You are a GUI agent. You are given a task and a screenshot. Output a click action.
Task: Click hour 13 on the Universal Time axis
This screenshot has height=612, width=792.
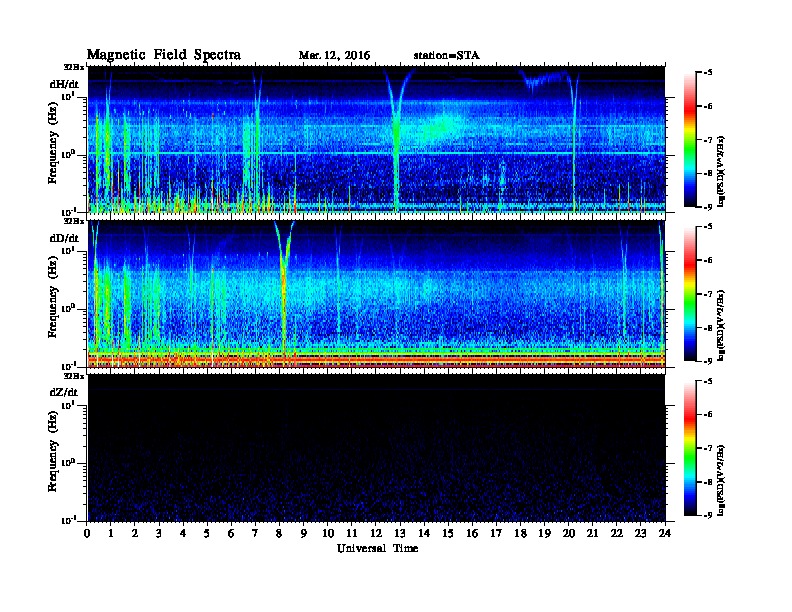pyautogui.click(x=400, y=533)
